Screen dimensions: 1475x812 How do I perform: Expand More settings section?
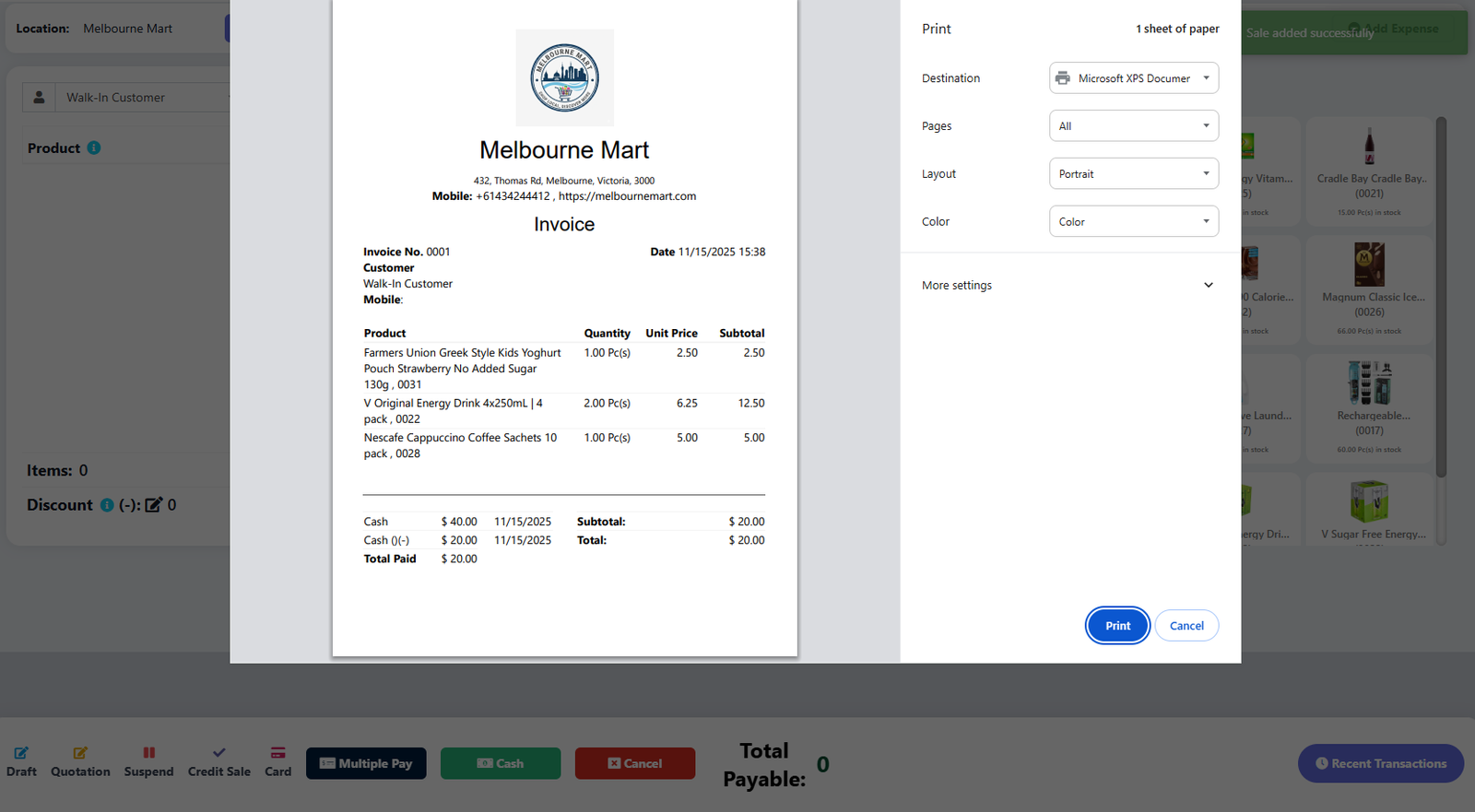coord(1069,286)
